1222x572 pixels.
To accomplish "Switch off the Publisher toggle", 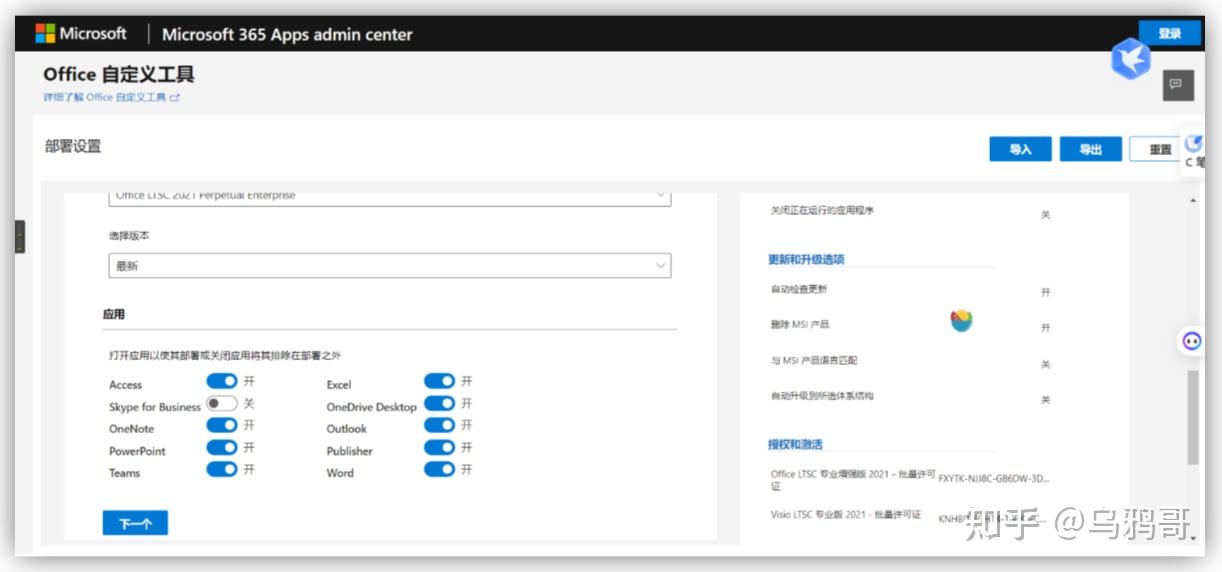I will point(440,447).
